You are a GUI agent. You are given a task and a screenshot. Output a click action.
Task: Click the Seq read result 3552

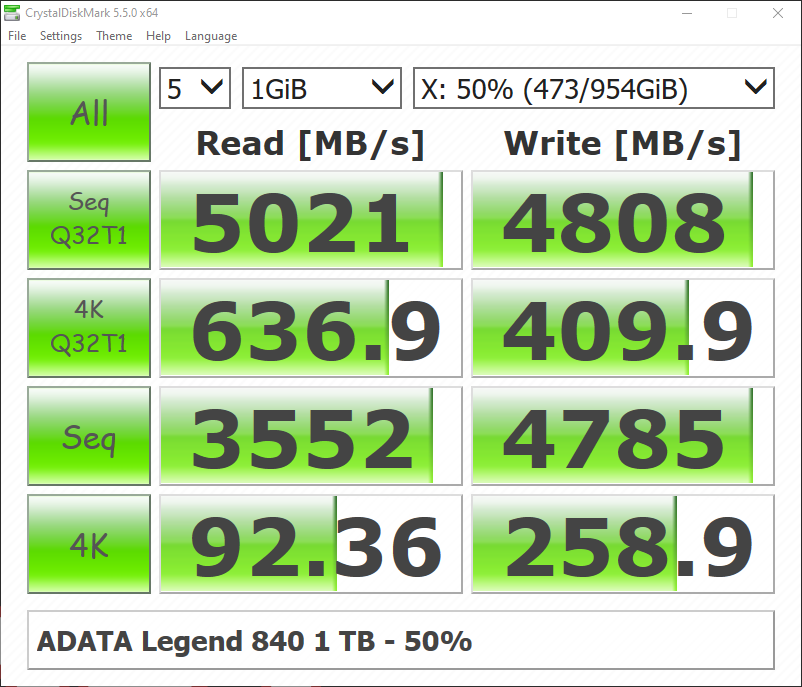click(311, 436)
